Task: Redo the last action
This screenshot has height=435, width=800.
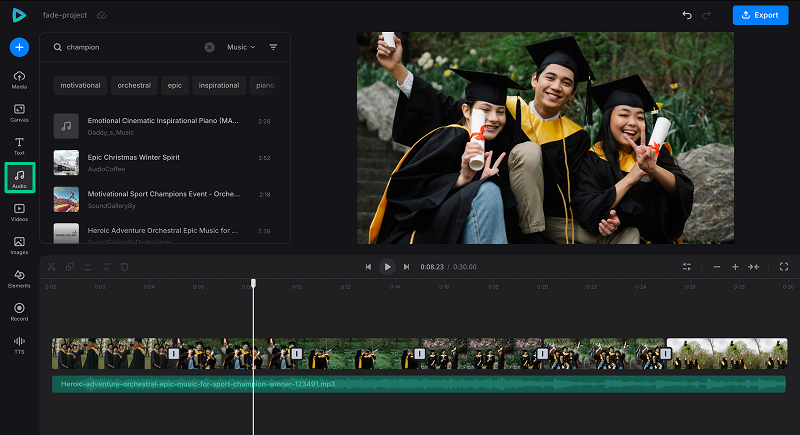Action: [706, 15]
